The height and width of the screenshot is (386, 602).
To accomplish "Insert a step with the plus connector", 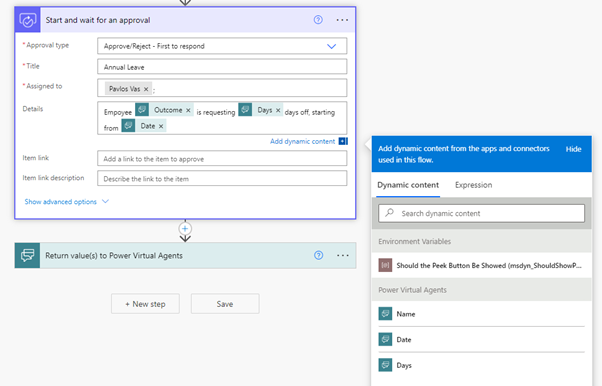I will tap(185, 229).
